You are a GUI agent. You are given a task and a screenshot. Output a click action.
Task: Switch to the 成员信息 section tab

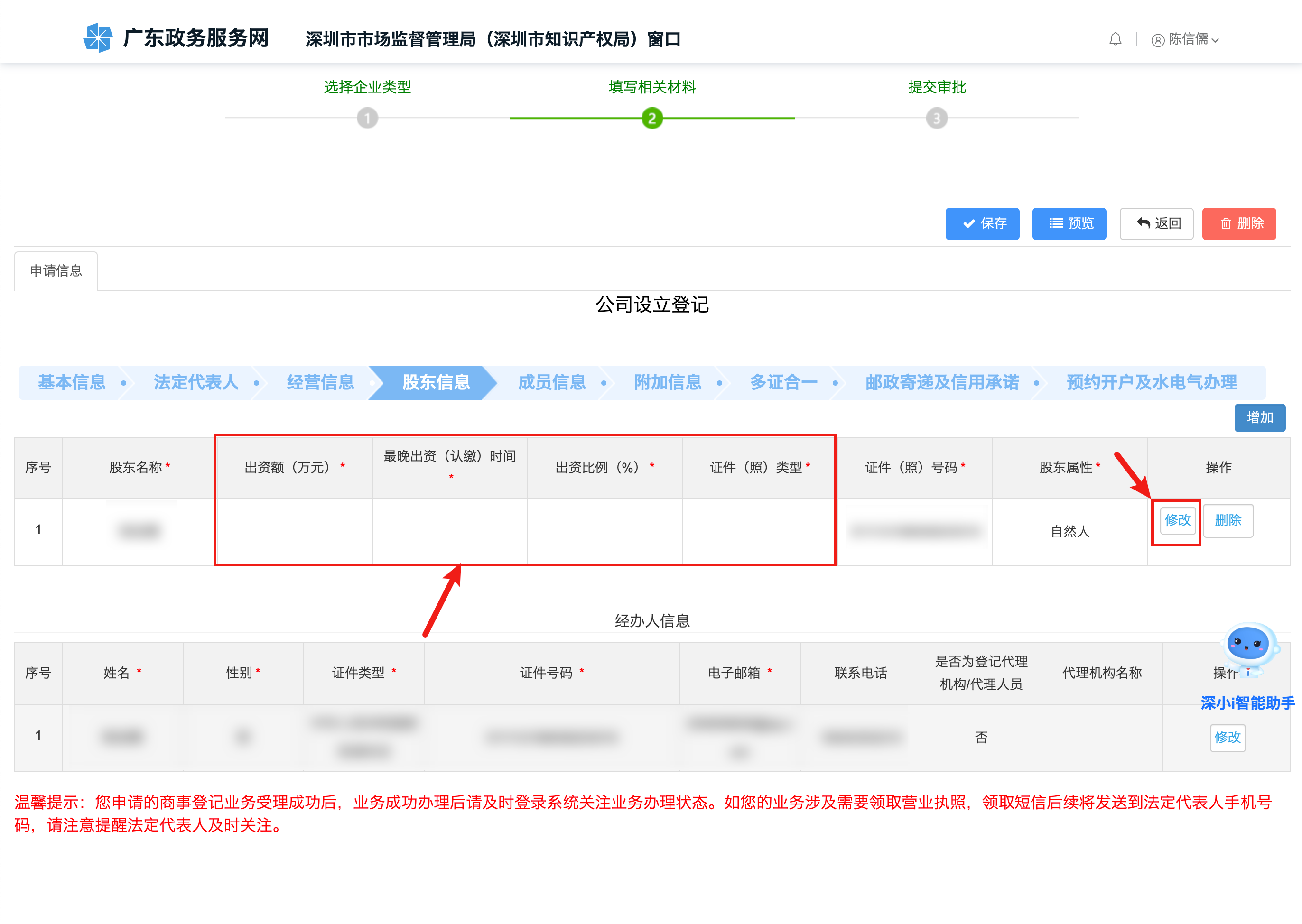551,382
